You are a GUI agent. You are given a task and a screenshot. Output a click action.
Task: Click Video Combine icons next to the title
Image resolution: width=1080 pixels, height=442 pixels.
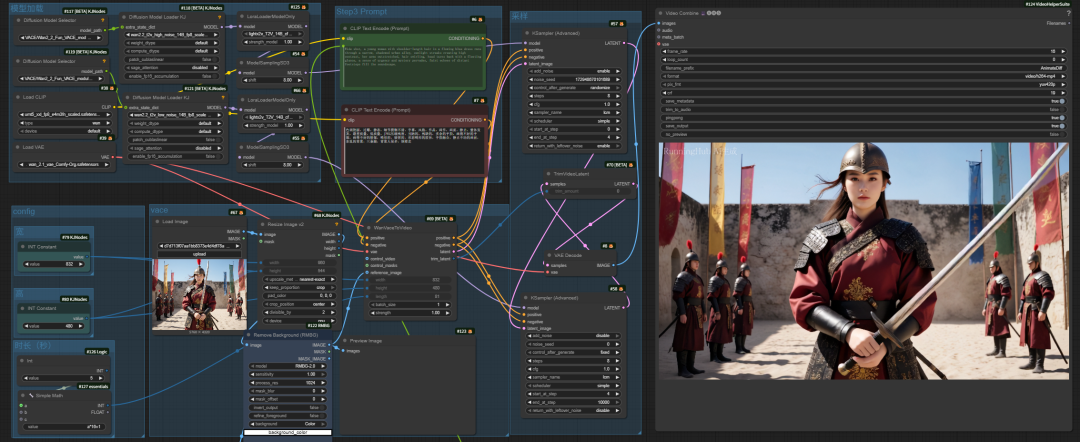tap(712, 12)
